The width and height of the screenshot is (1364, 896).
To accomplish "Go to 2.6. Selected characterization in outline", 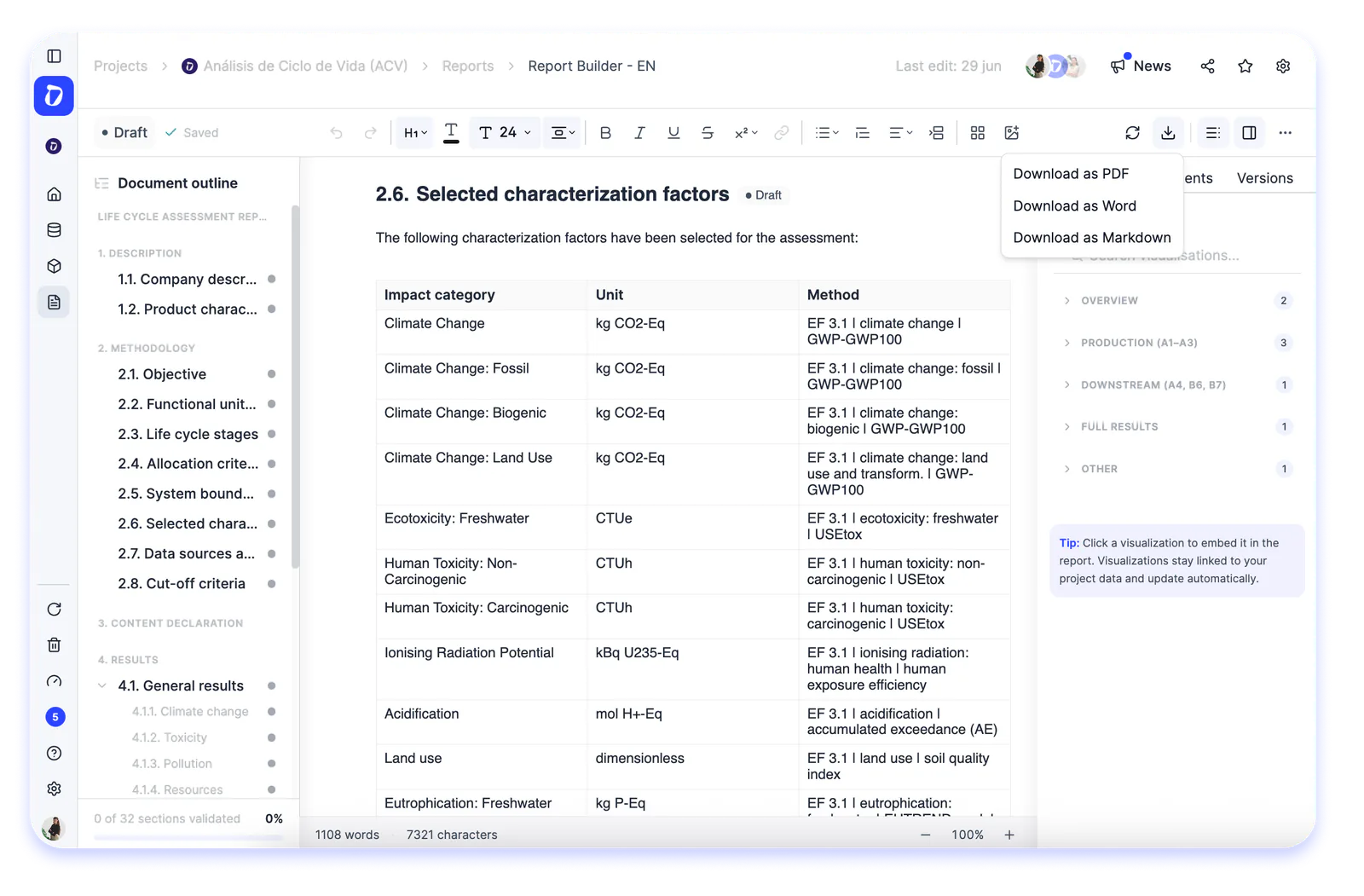I will click(x=187, y=523).
